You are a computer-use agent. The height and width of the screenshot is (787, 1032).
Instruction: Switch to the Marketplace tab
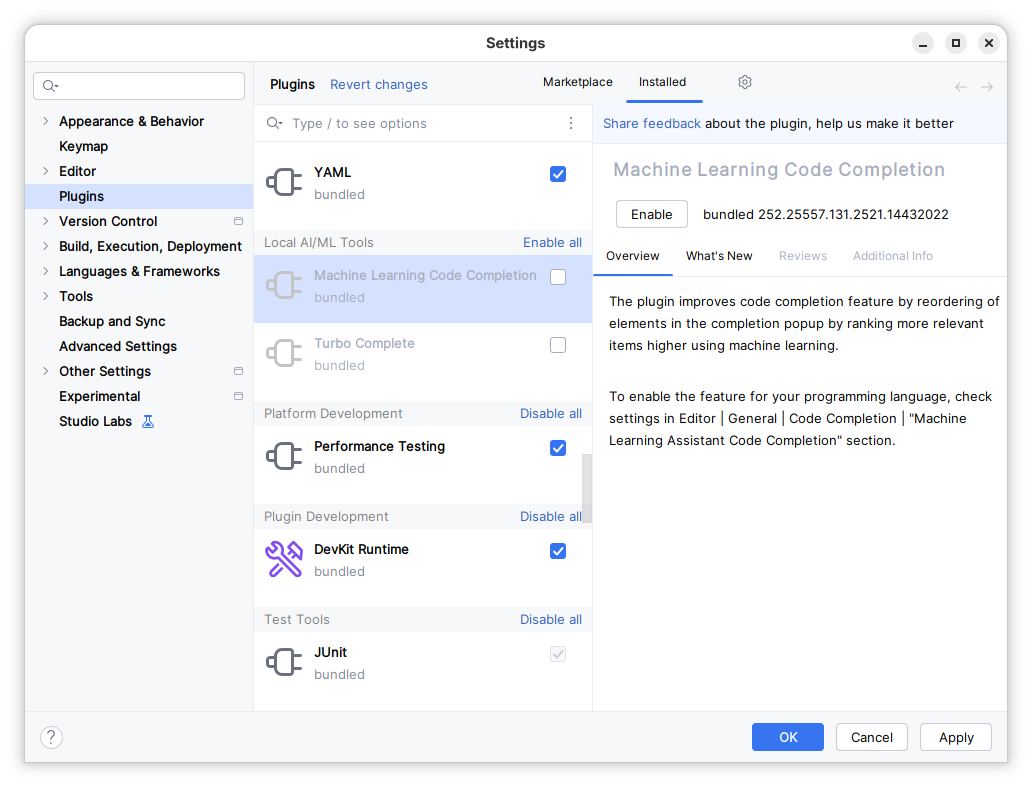pos(577,82)
